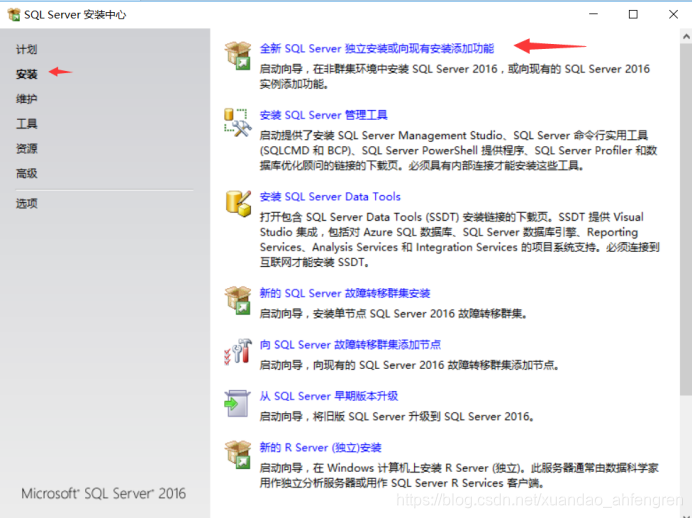This screenshot has height=518, width=692.
Task: Click the scrollbar up arrow
Action: [686, 37]
